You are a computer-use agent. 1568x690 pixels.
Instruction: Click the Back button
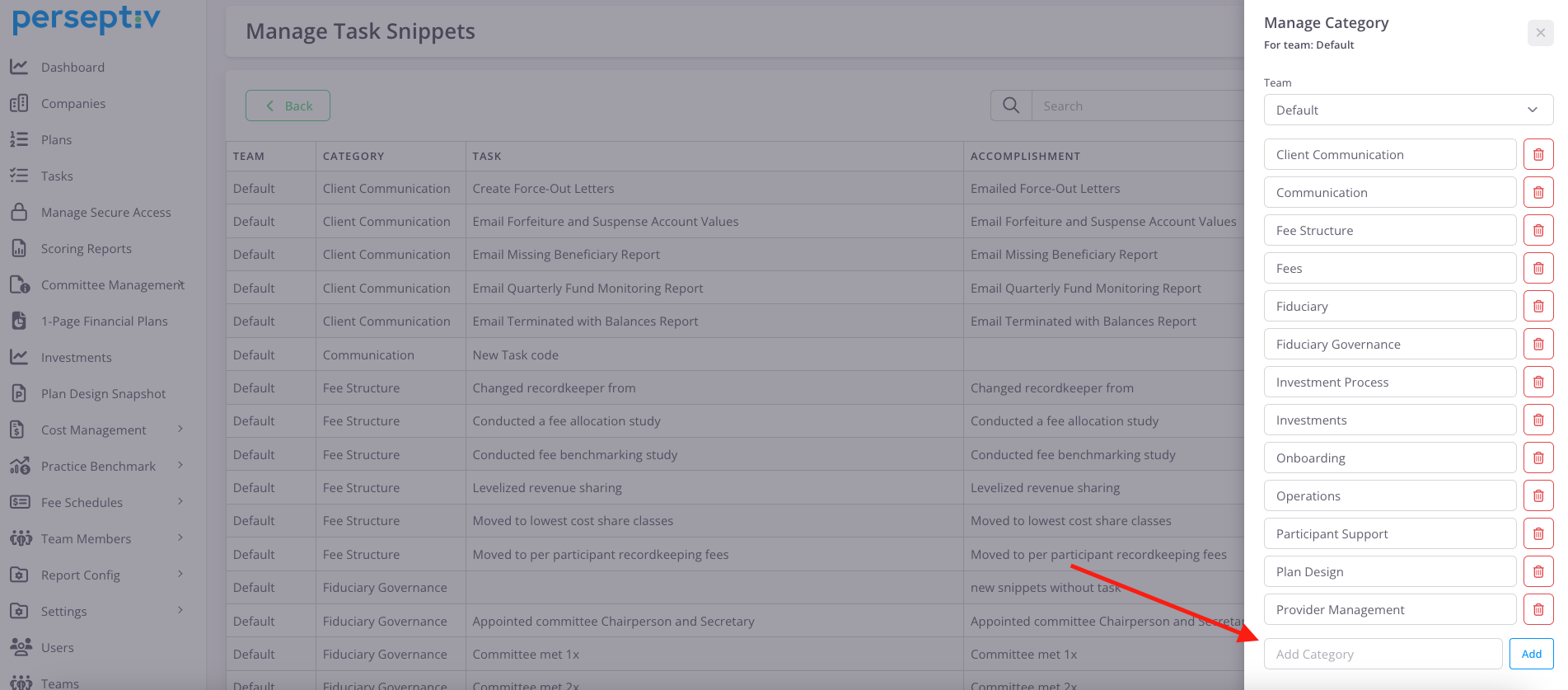288,106
